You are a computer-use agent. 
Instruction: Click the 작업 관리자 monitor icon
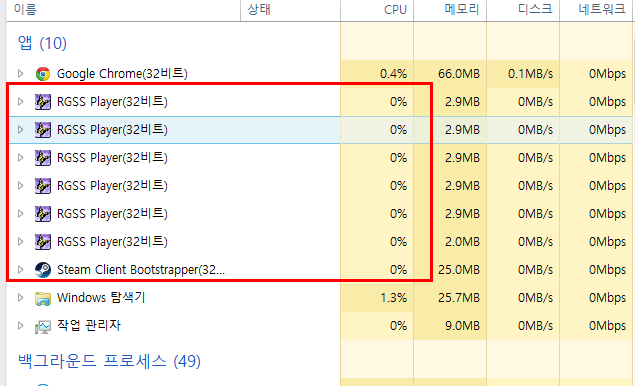(43, 326)
